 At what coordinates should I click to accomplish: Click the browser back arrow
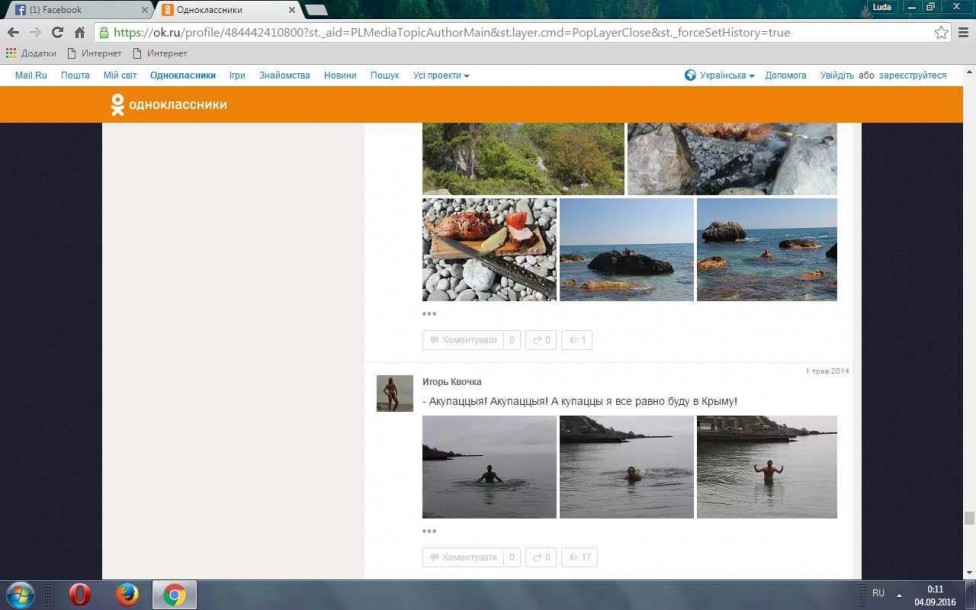coord(13,32)
